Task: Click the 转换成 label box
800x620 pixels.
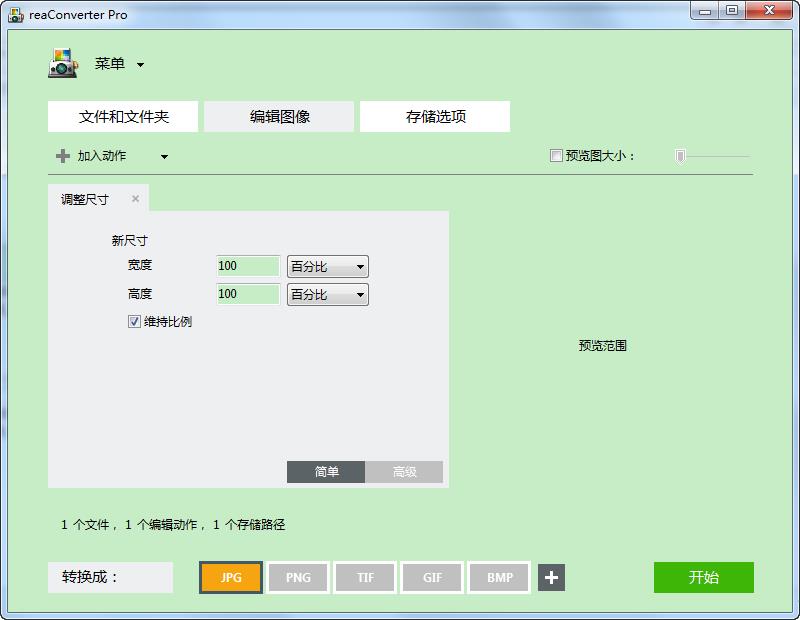Action: (x=110, y=578)
